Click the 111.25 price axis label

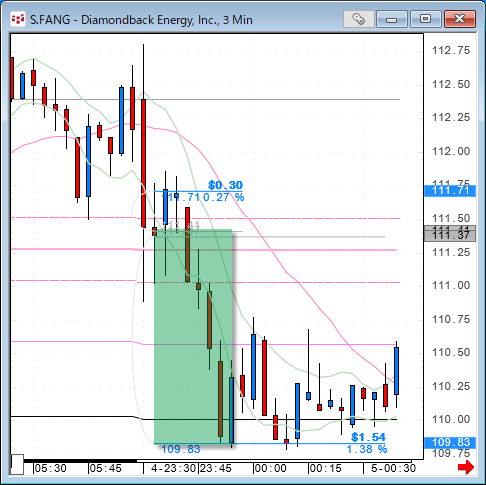(x=451, y=252)
